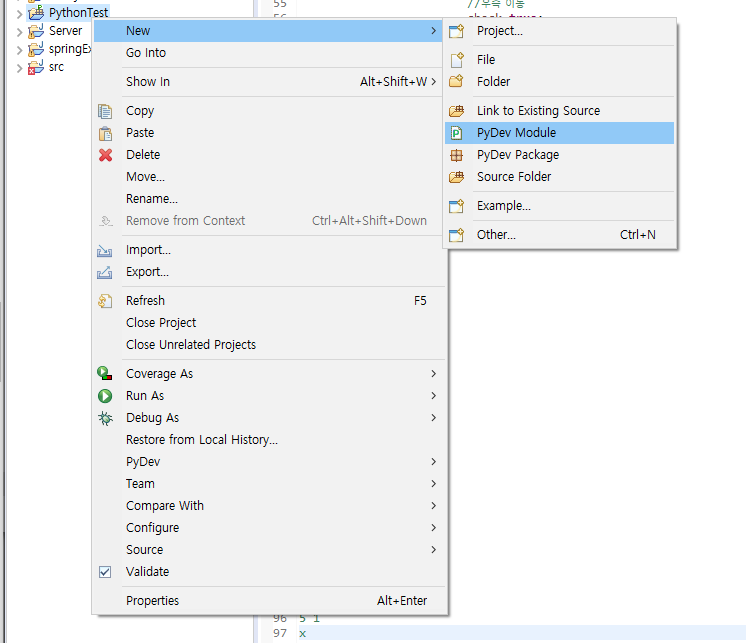746x643 pixels.
Task: Click the 'x' text on line 97
Action: click(x=303, y=634)
